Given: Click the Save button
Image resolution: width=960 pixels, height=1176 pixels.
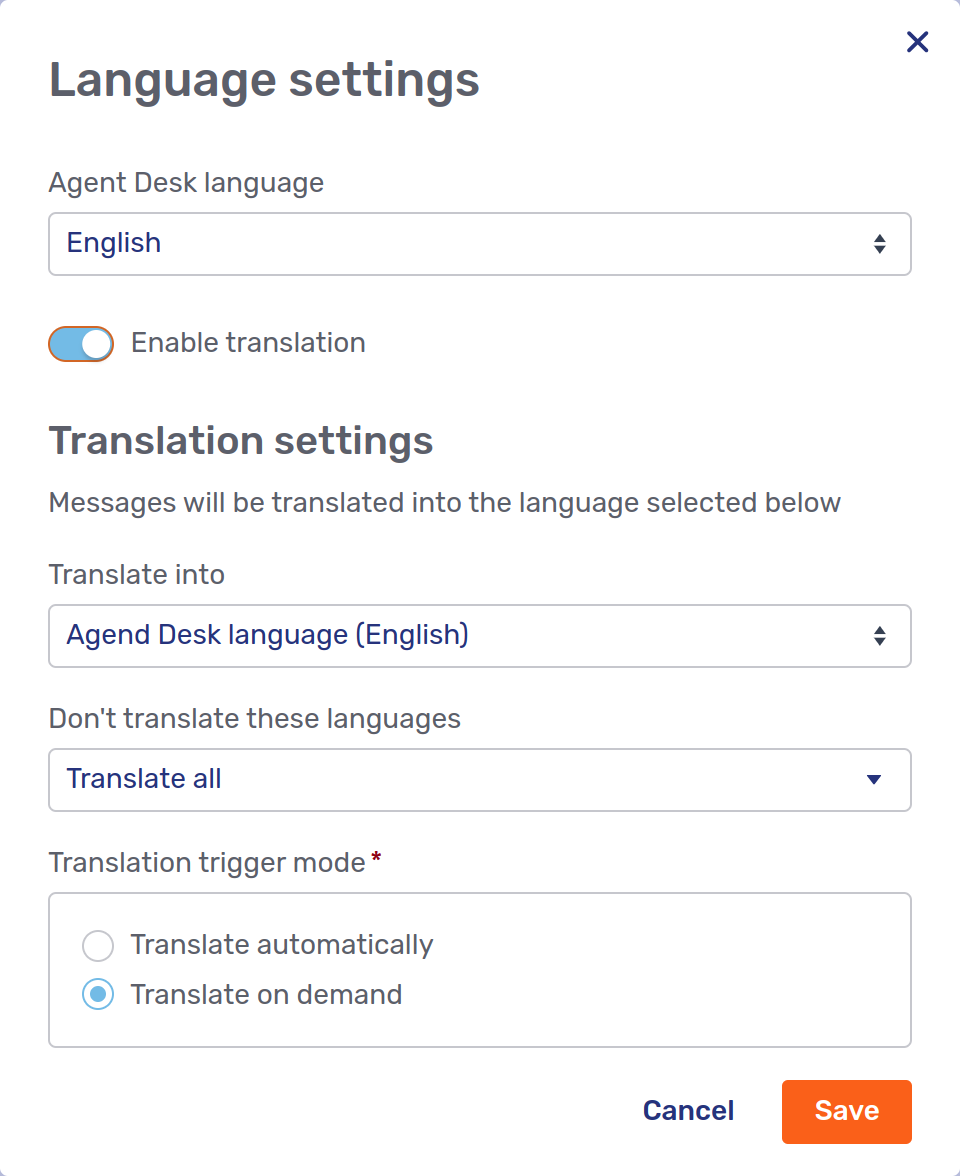Looking at the screenshot, I should click(846, 1111).
